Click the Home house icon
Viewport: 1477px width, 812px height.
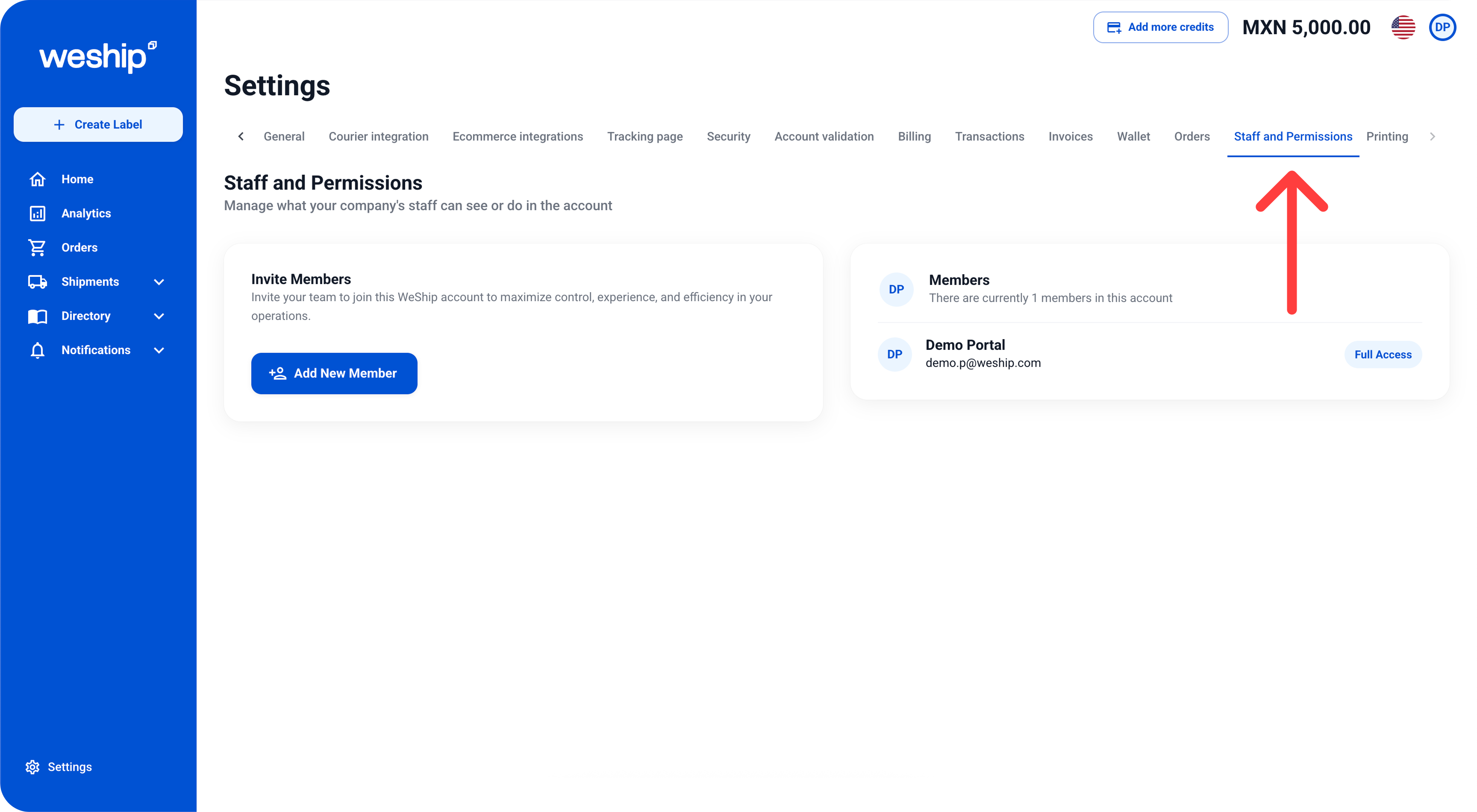[x=37, y=179]
